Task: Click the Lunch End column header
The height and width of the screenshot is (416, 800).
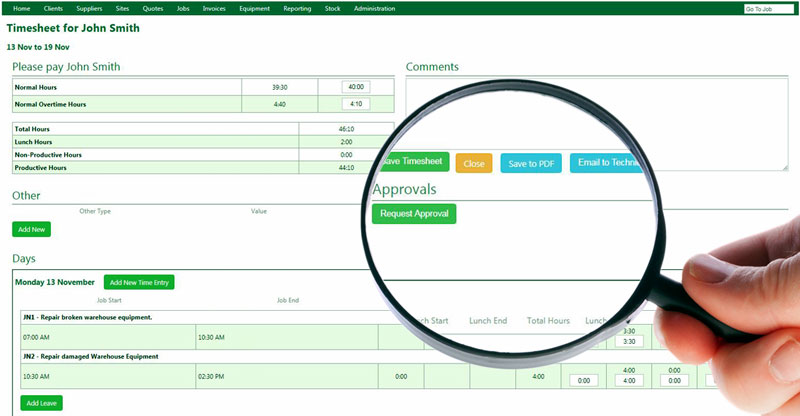Action: (488, 321)
